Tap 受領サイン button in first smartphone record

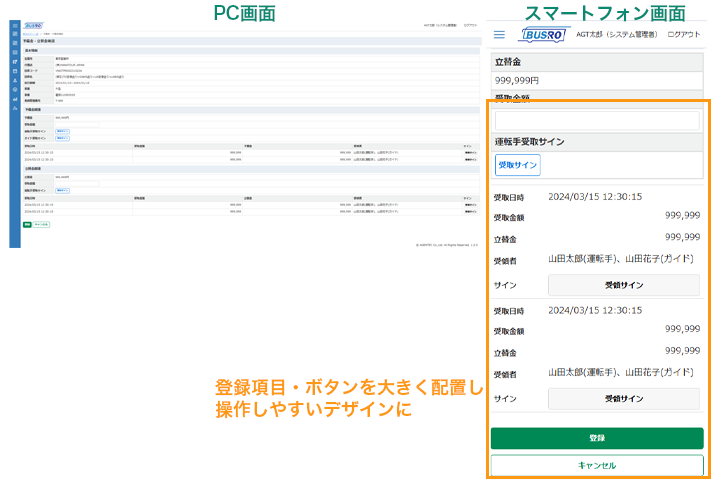624,285
